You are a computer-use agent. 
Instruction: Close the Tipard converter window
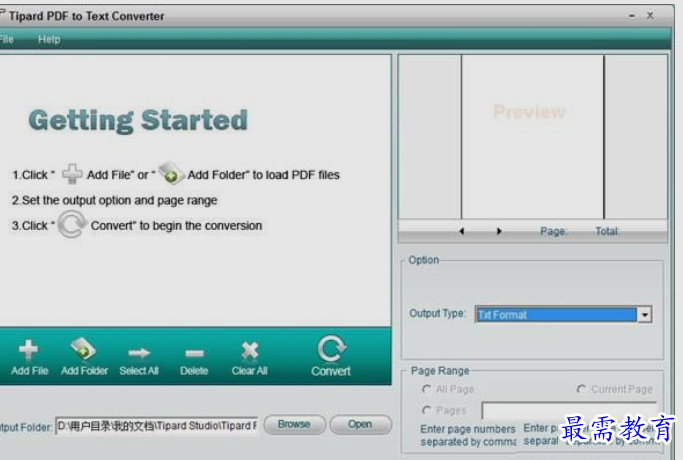coord(650,16)
